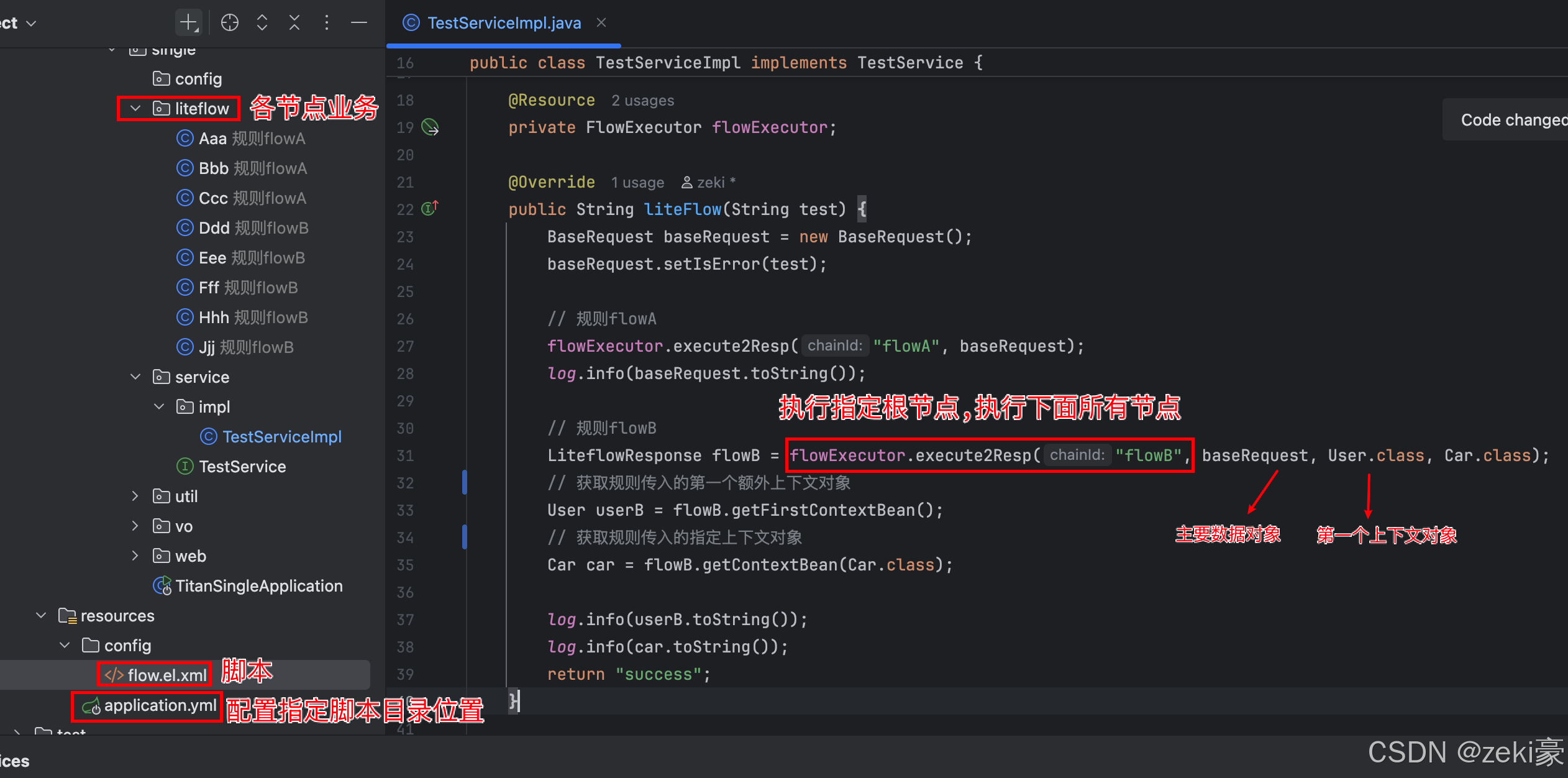This screenshot has width=1568, height=778.
Task: Click the gutter bean icon on line 19
Action: tap(430, 127)
